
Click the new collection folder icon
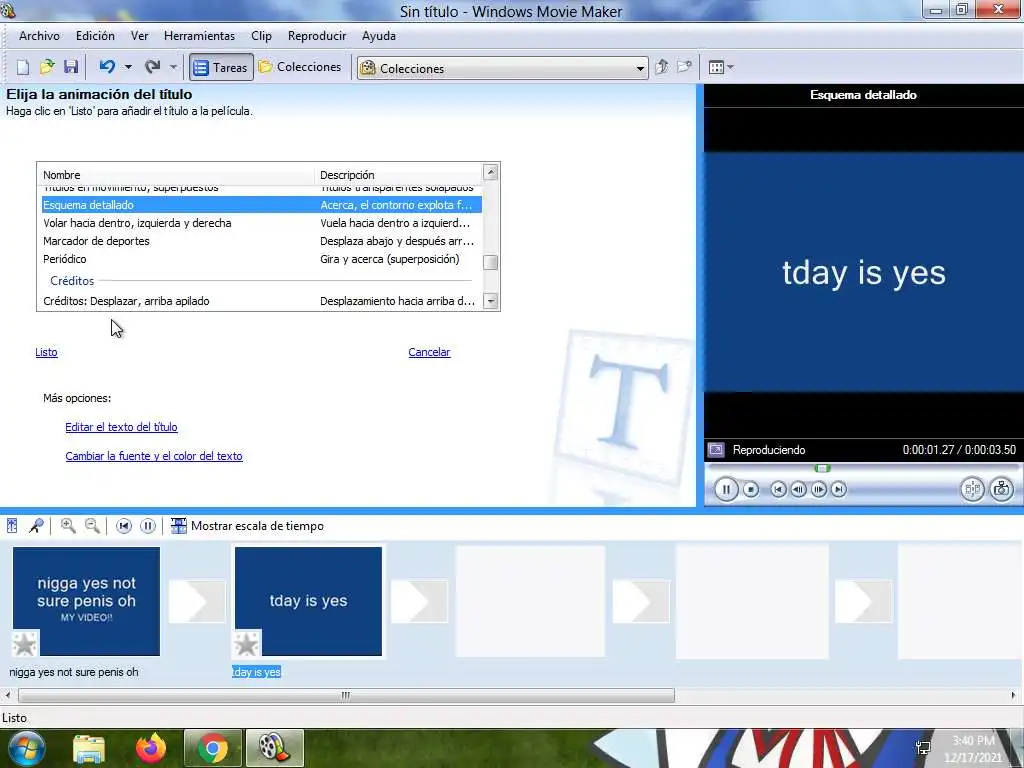coord(684,67)
